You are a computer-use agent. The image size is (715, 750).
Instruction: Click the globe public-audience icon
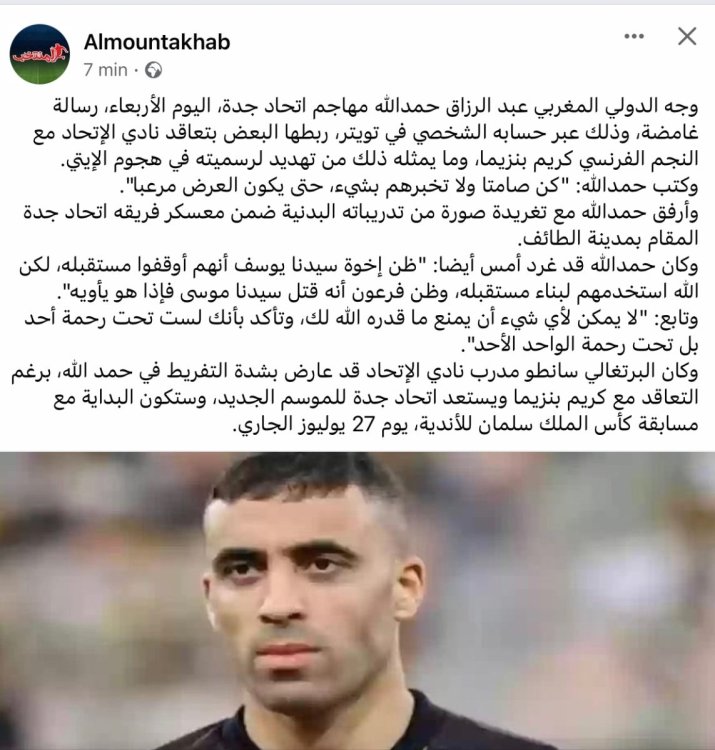[154, 70]
